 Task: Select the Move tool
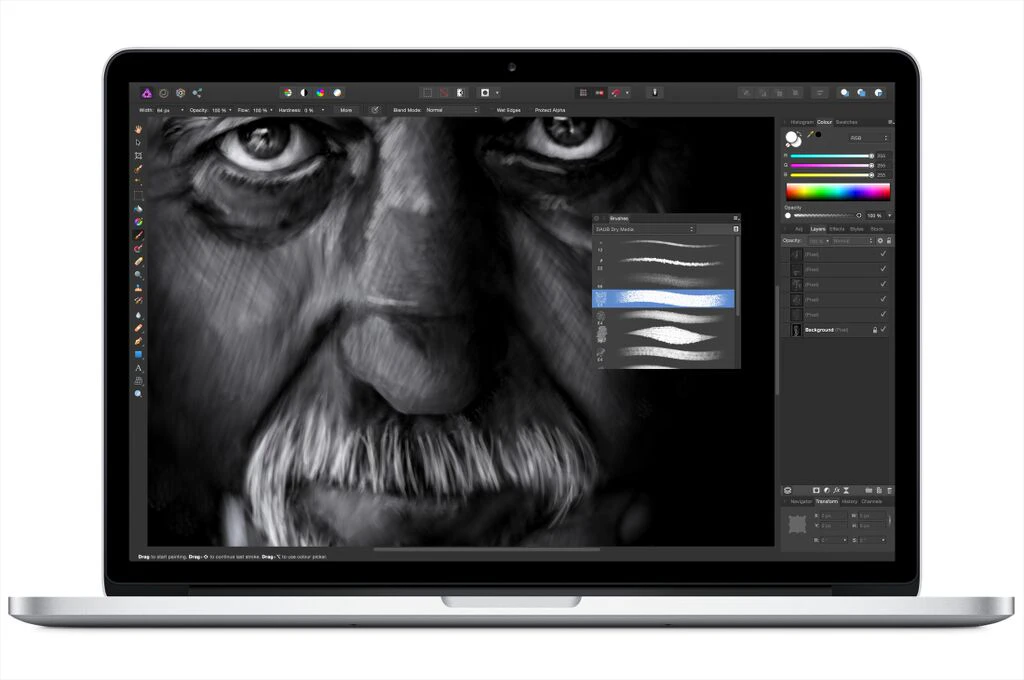(139, 143)
